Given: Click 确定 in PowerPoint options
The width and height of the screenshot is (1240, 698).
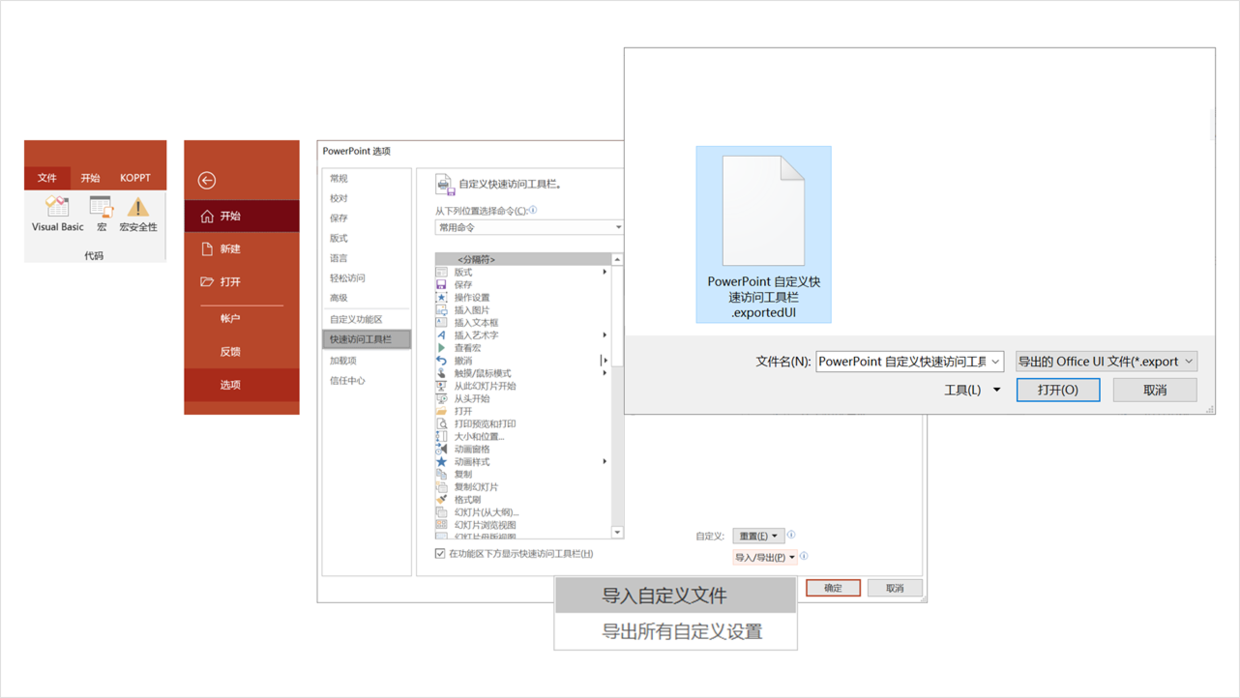Looking at the screenshot, I should click(x=833, y=588).
